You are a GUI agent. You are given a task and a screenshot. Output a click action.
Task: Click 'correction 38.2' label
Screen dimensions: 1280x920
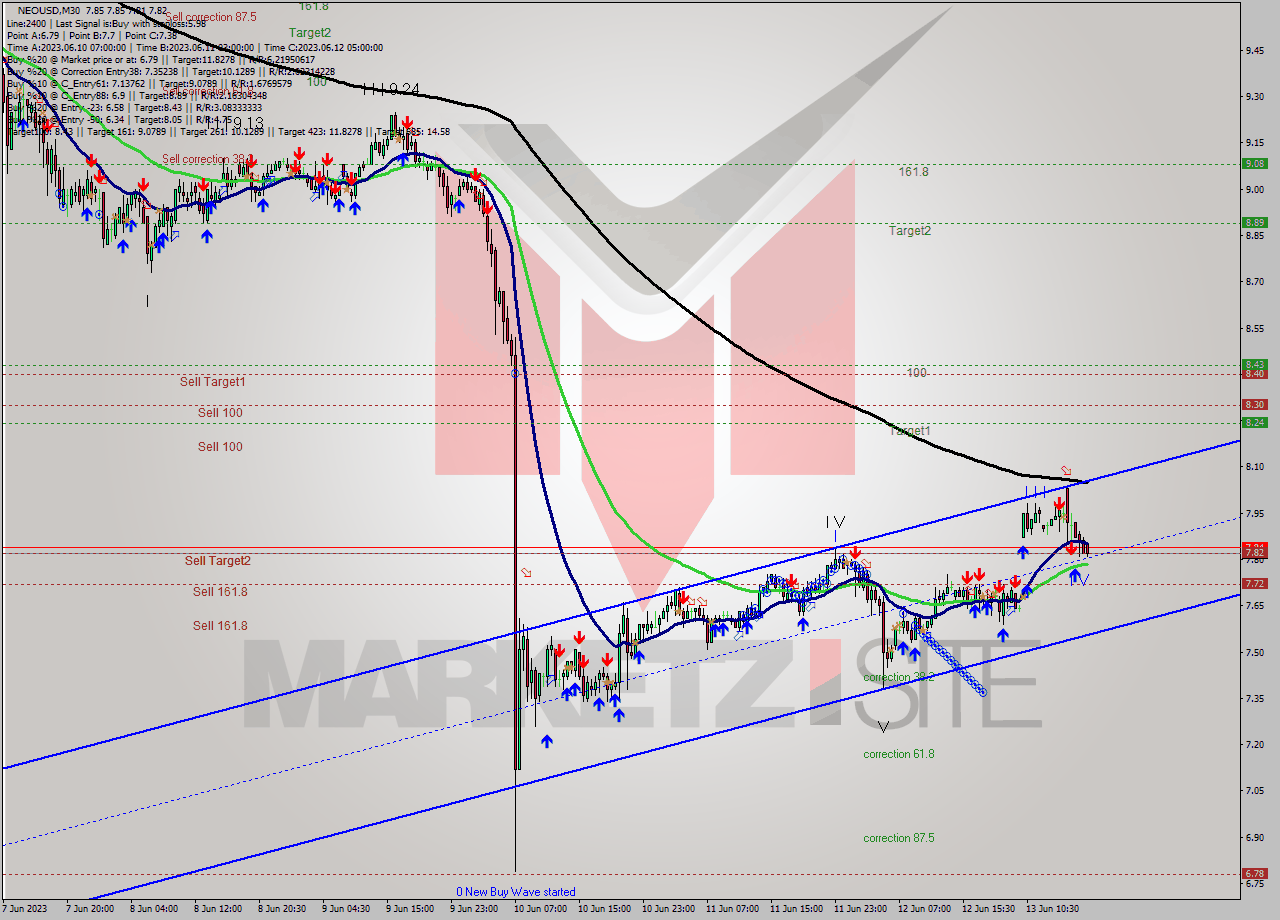click(x=898, y=677)
